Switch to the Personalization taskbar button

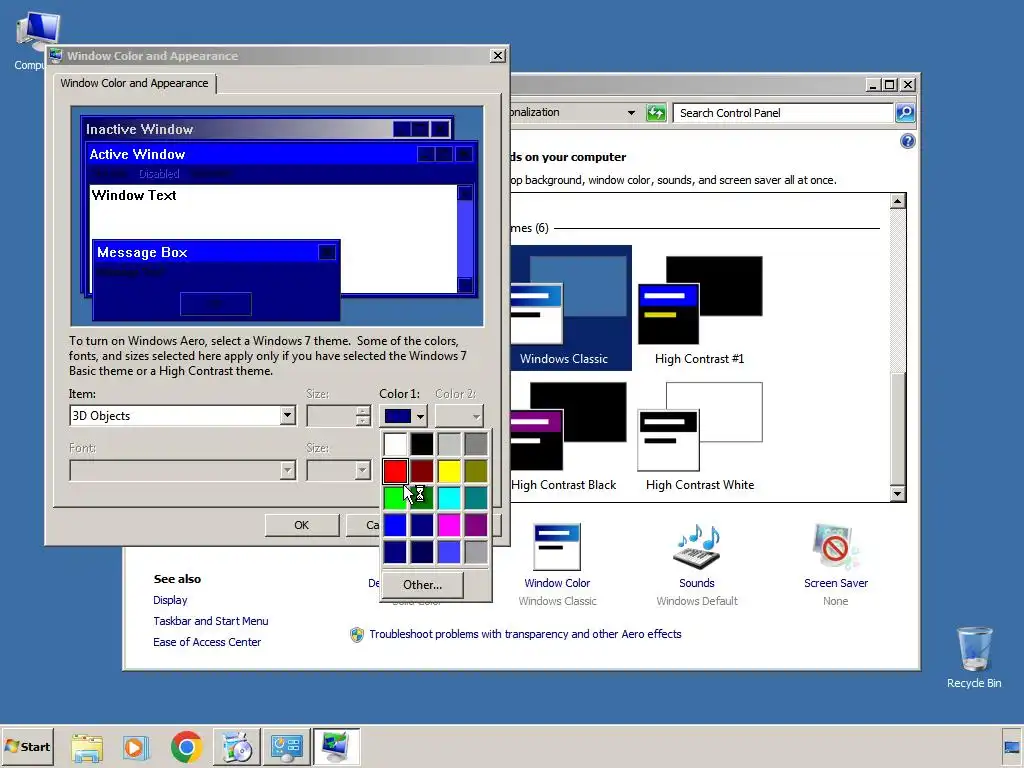[336, 747]
